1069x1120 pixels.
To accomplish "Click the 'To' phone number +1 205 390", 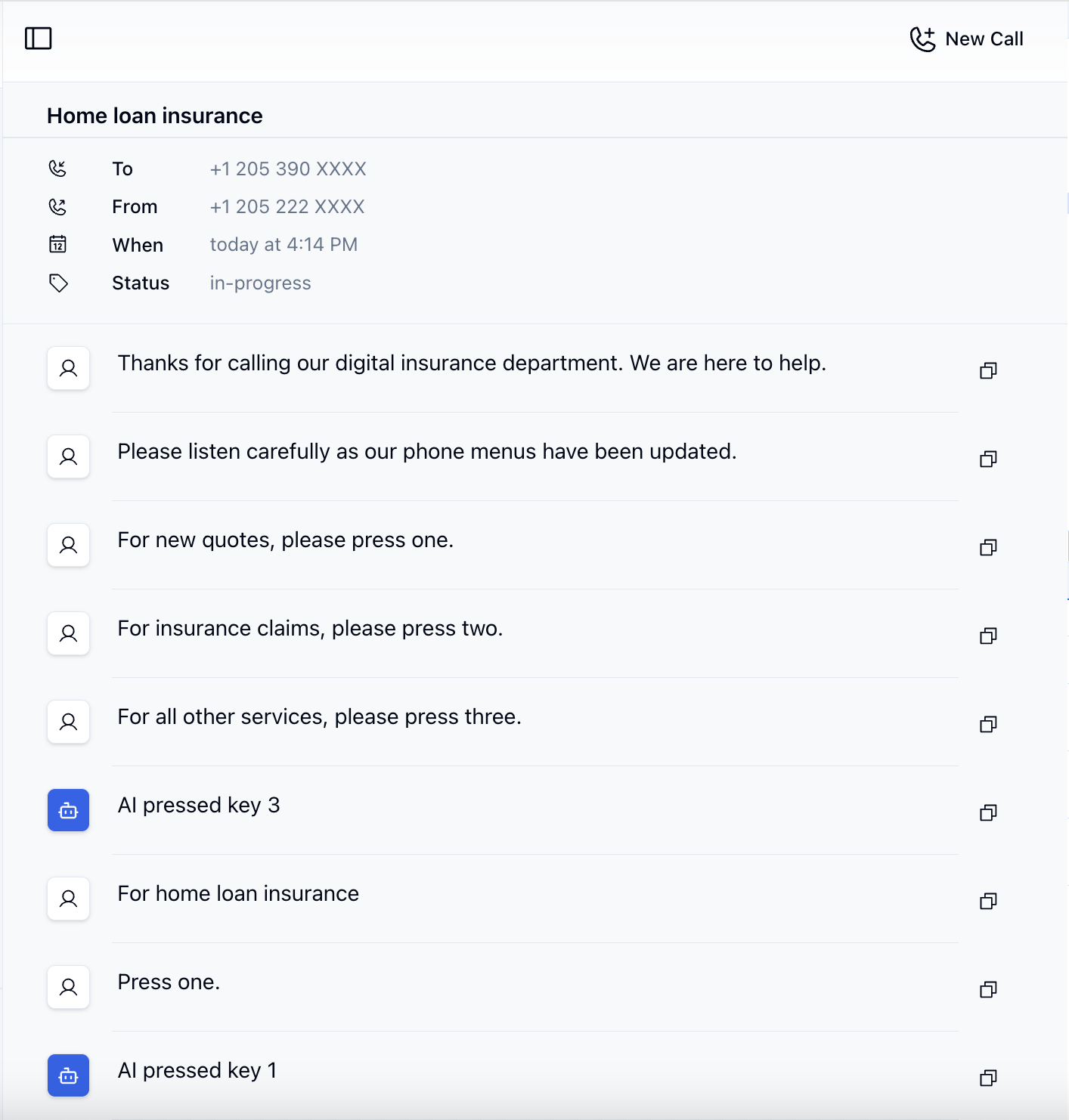I will click(288, 169).
